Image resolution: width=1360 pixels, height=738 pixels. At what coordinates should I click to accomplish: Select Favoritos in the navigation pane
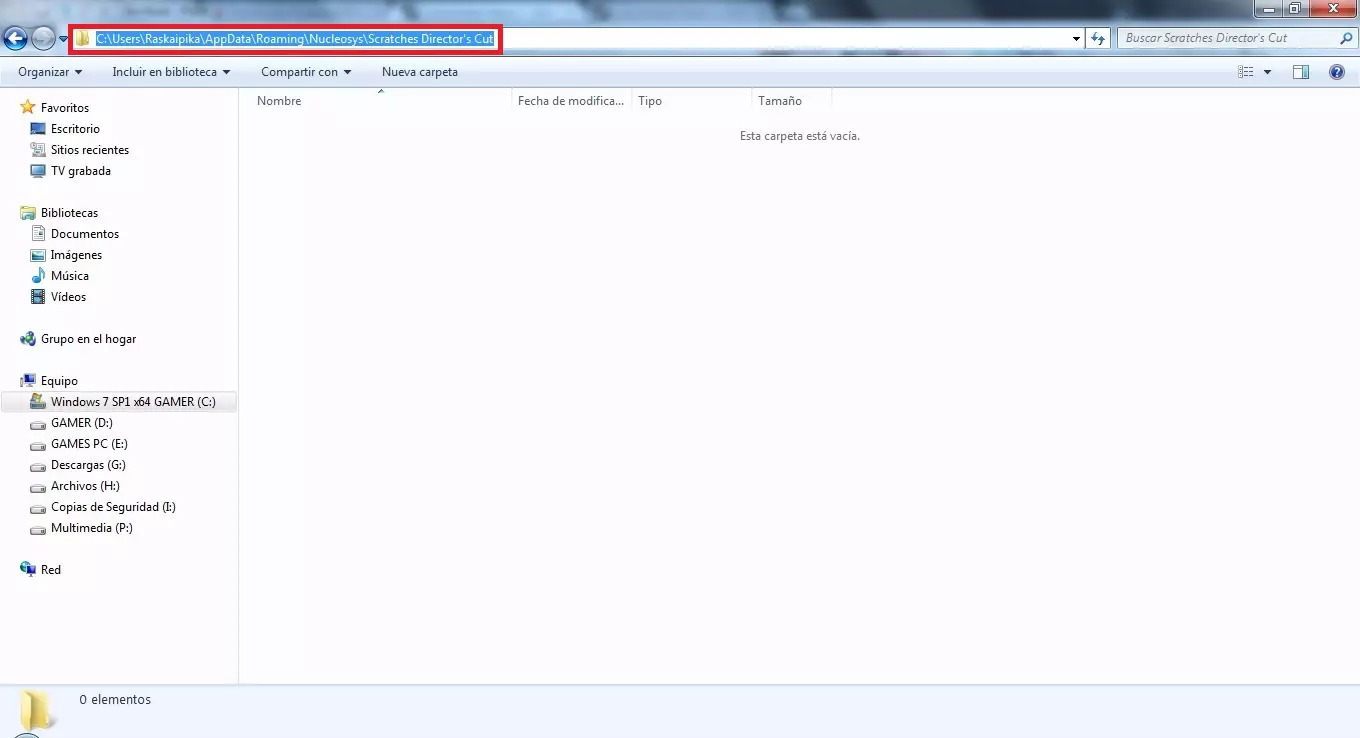[x=65, y=108]
